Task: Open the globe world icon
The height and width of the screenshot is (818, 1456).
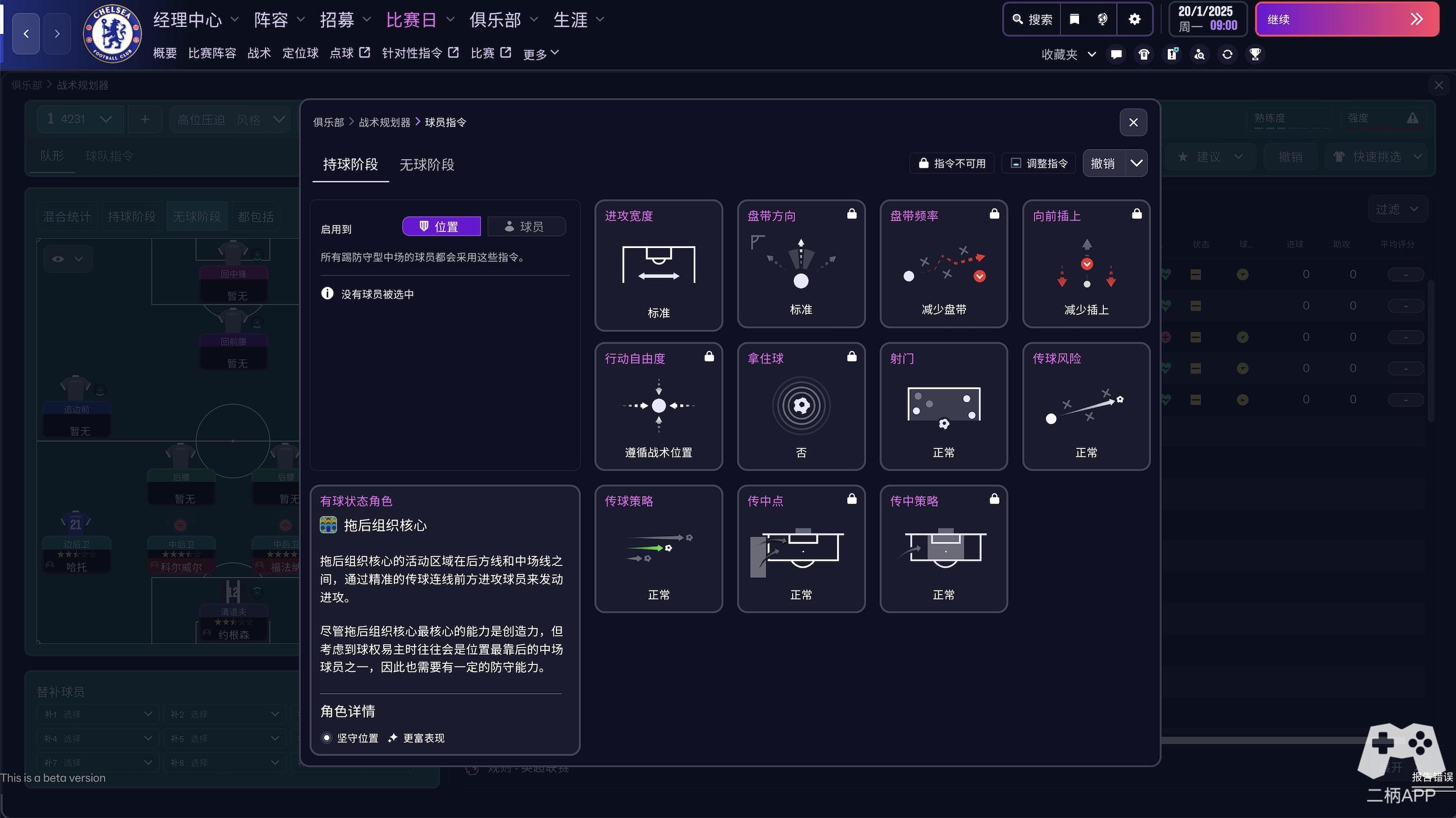Action: (x=1102, y=20)
